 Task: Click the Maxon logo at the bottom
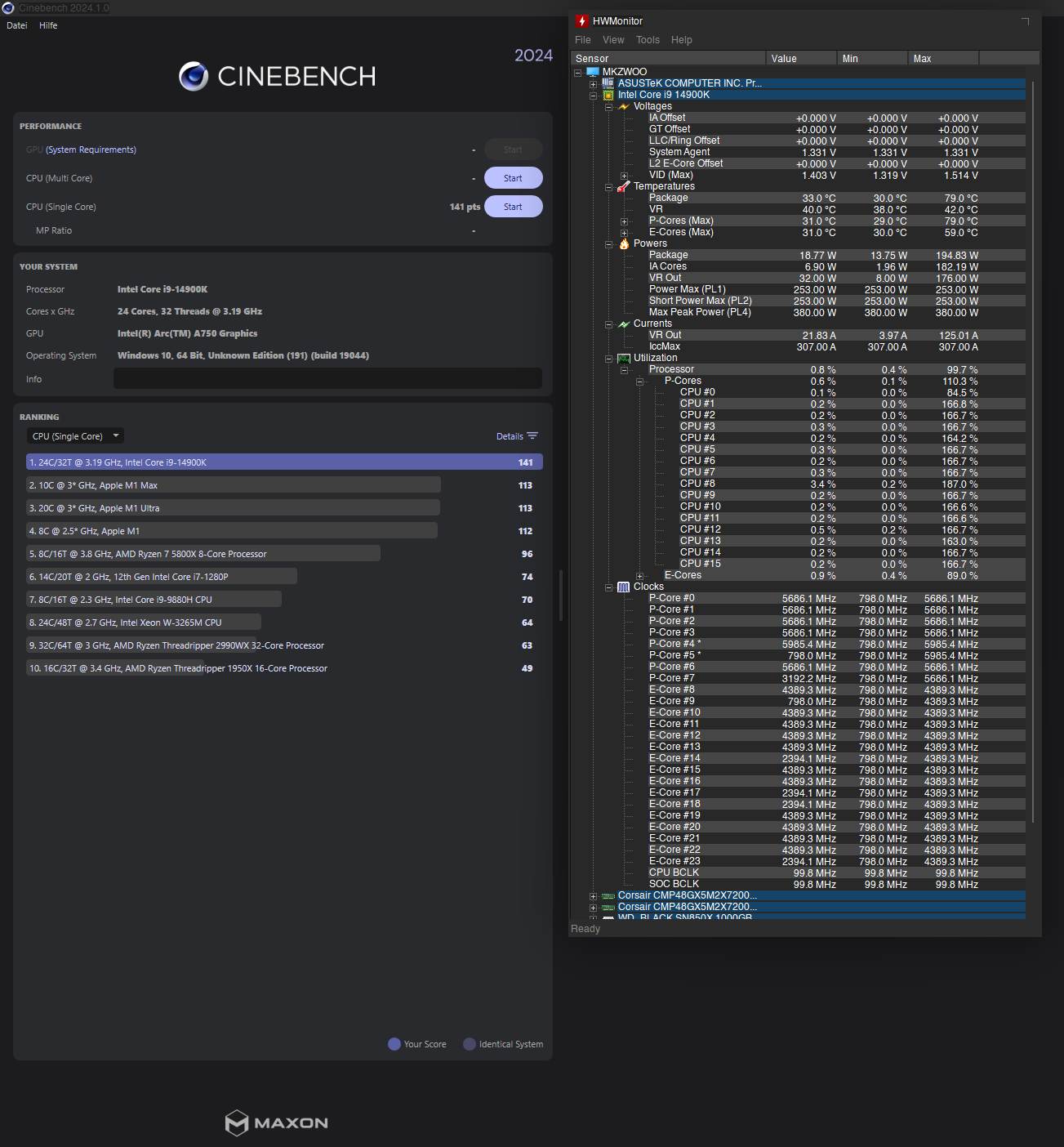277,1122
